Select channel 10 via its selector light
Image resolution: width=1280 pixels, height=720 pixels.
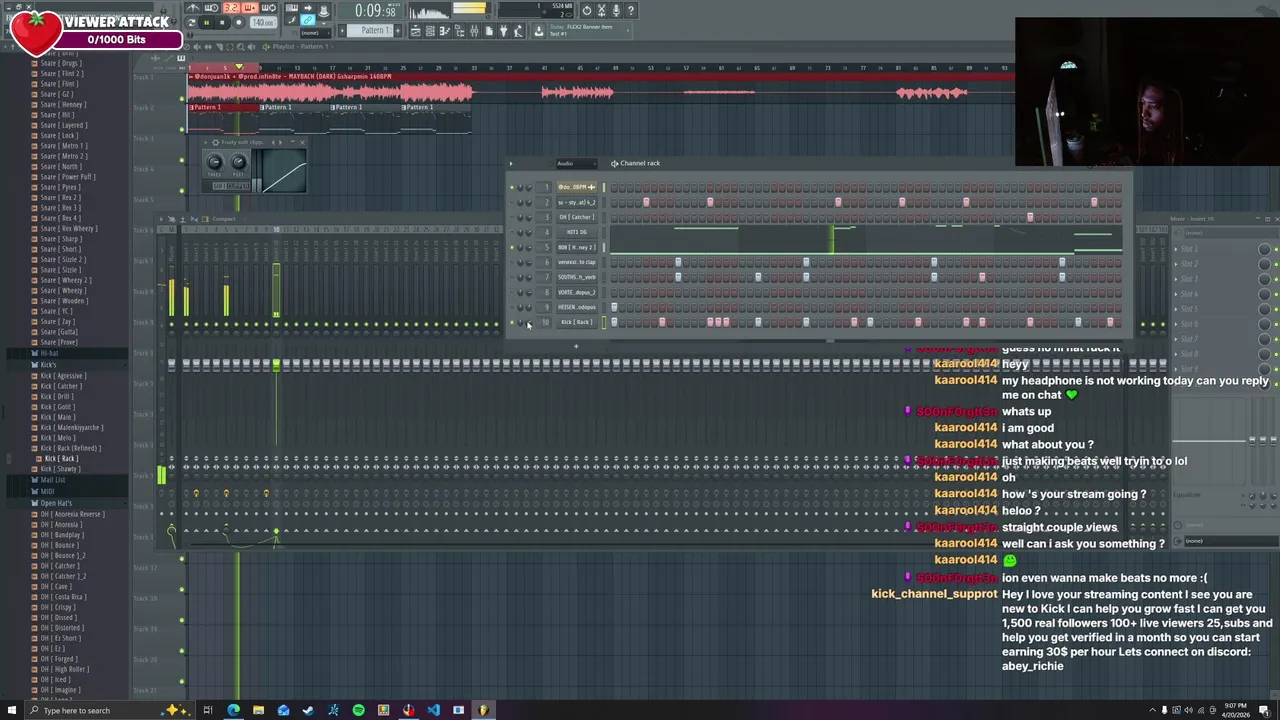pos(604,322)
